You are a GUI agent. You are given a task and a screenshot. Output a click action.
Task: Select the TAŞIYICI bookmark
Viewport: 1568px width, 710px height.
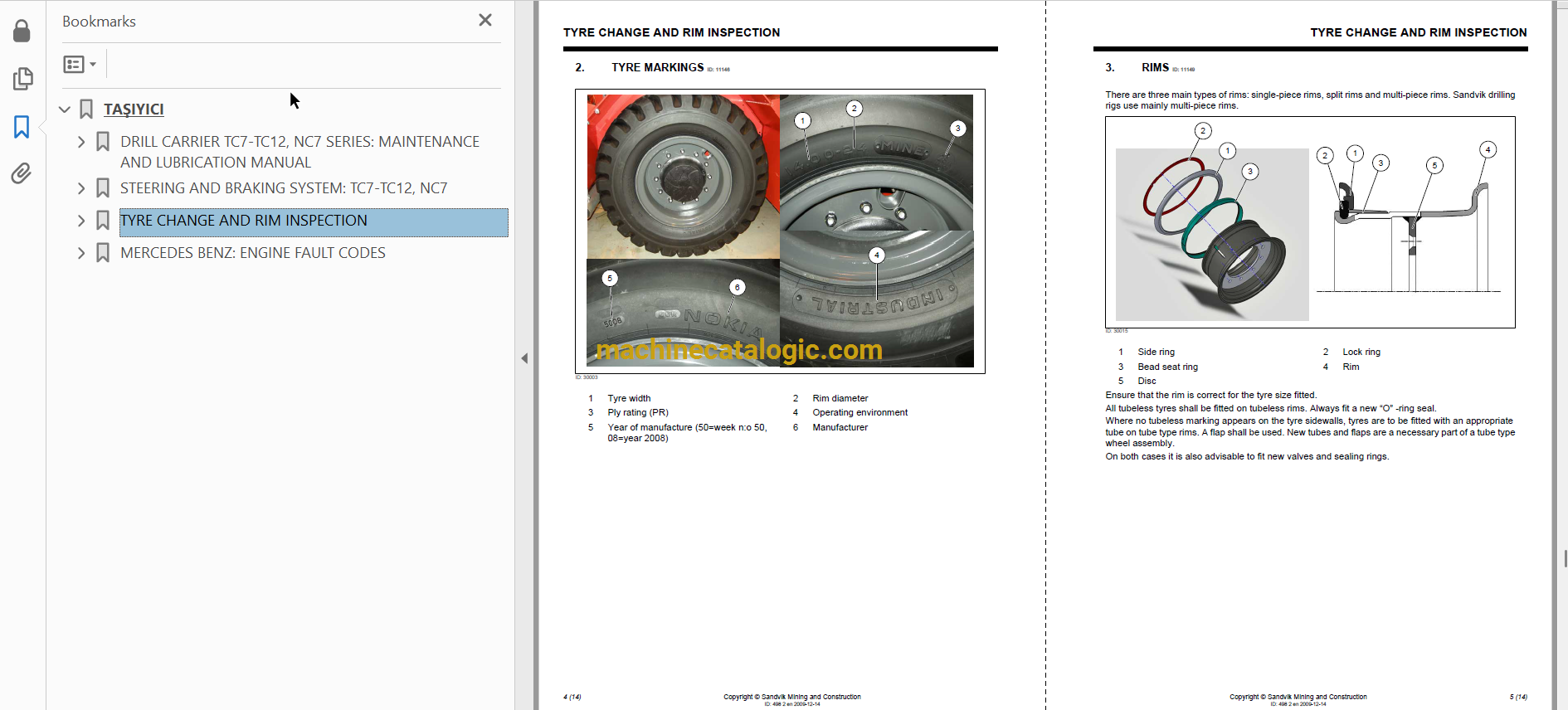[x=134, y=109]
